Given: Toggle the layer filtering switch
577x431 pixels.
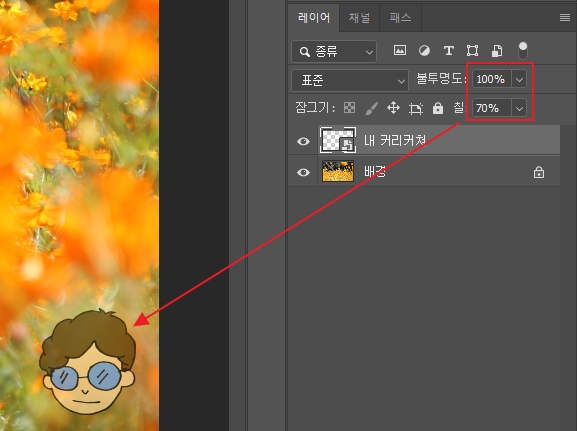Looking at the screenshot, I should 523,51.
